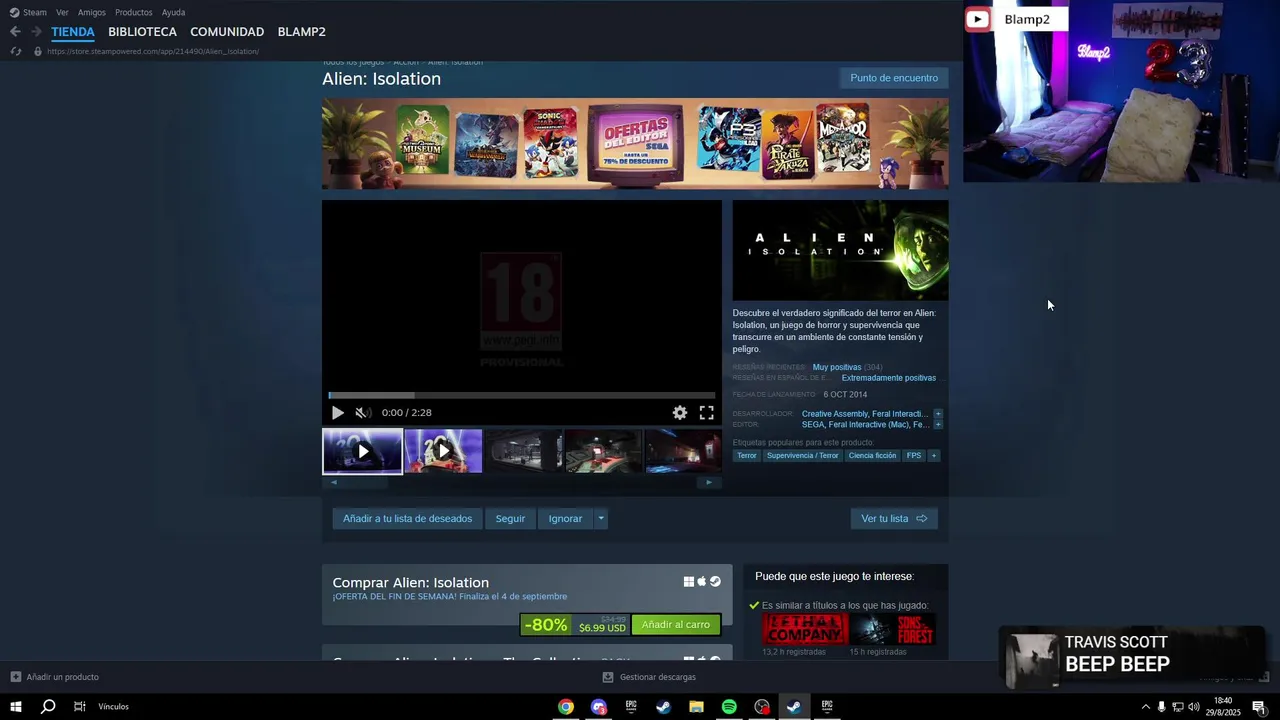Viewport: 1280px width, 720px height.
Task: Open the Muy positivas reviews link
Action: pyautogui.click(x=837, y=367)
